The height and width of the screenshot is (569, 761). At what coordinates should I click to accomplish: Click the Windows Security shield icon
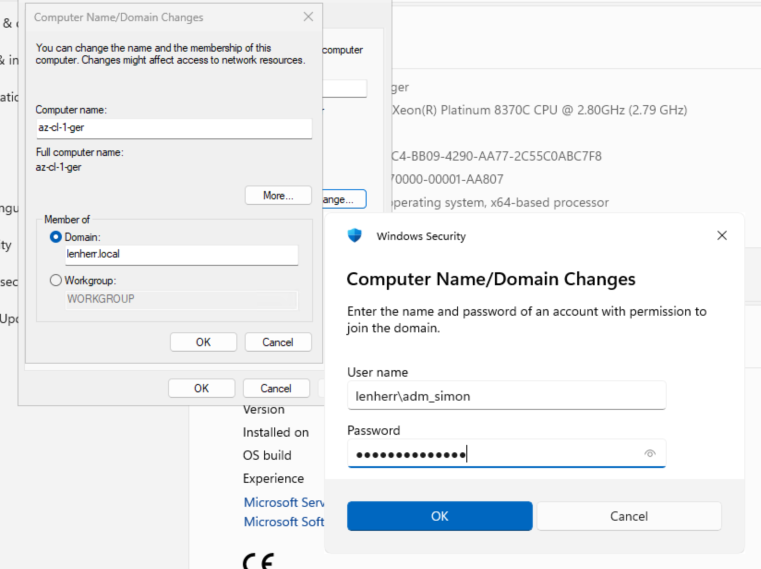click(354, 236)
